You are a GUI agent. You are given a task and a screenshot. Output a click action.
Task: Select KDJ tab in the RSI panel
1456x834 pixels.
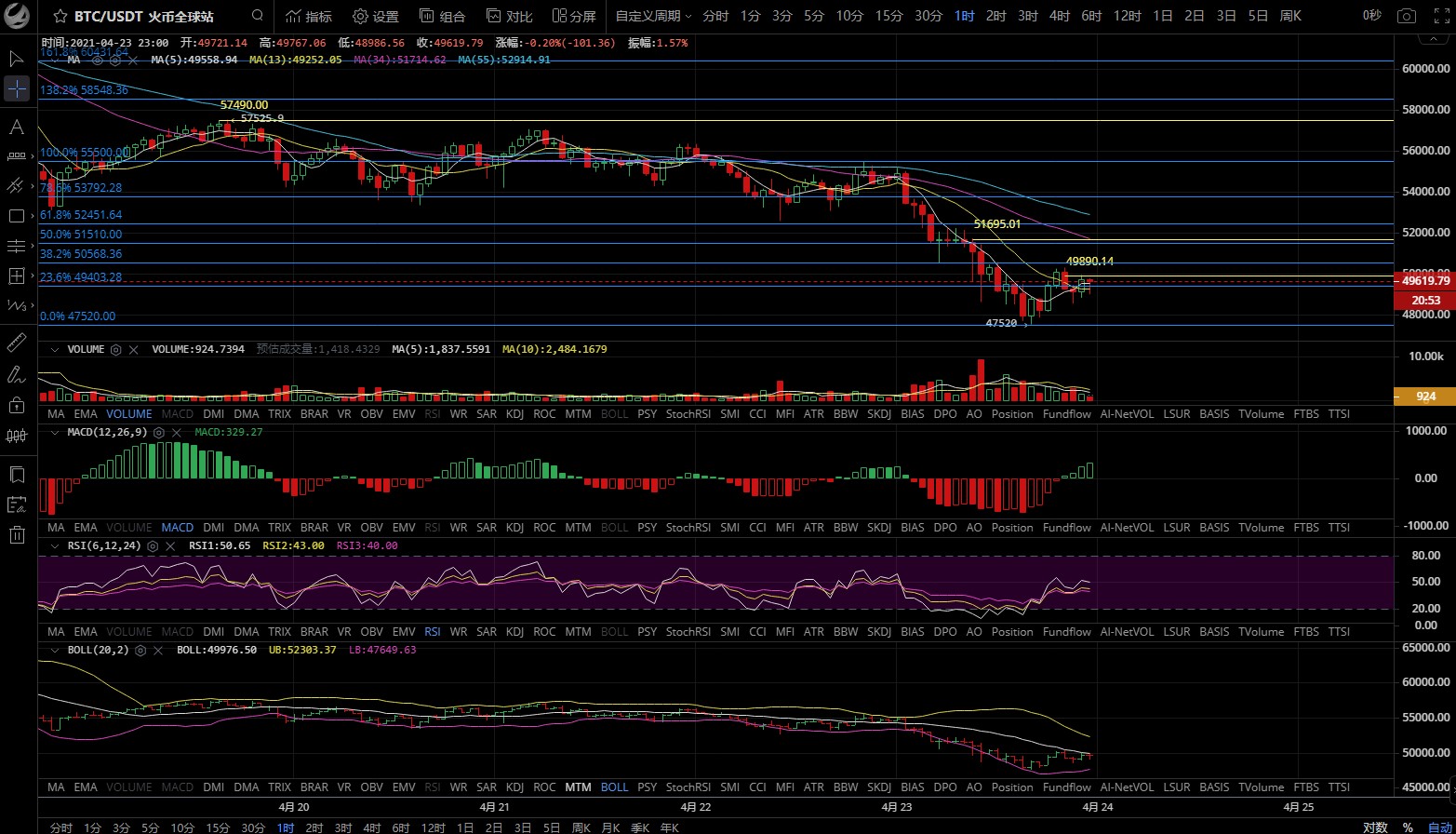514,631
